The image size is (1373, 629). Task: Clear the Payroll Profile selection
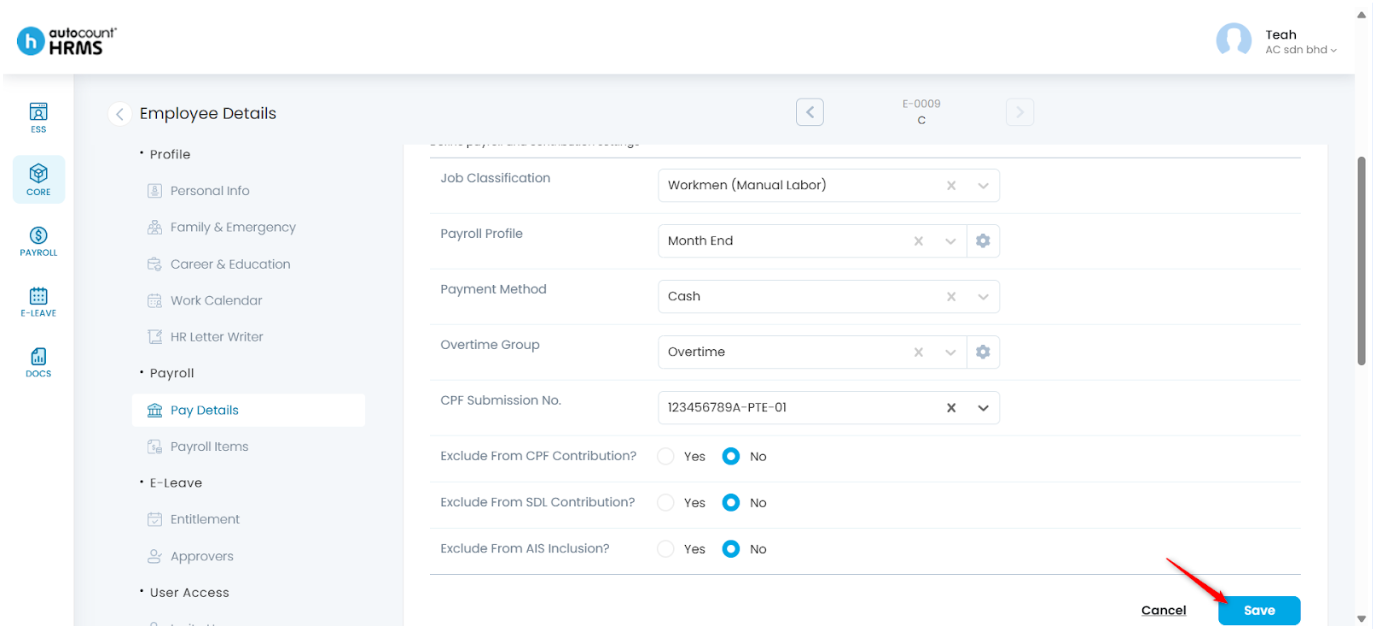918,241
